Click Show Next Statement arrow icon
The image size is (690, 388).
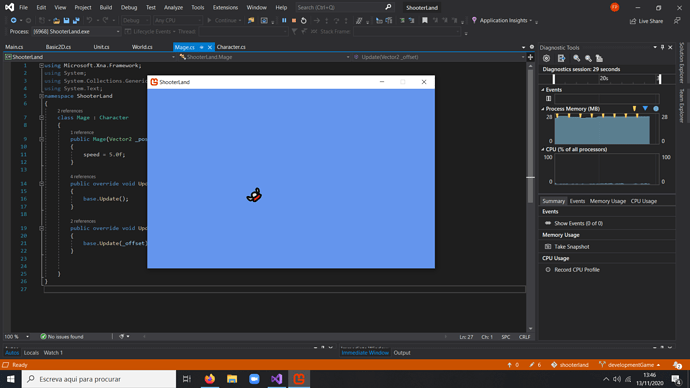pos(316,20)
